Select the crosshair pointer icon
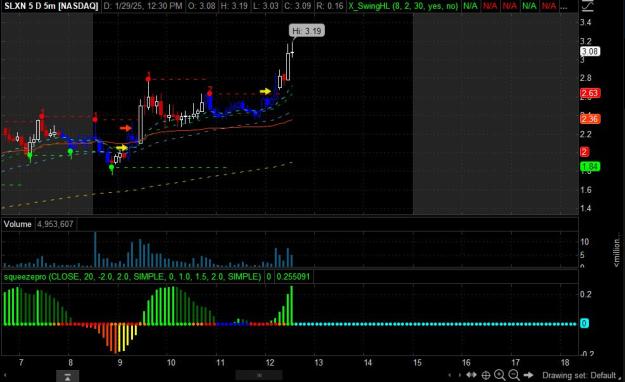The image size is (625, 382). coord(486,375)
